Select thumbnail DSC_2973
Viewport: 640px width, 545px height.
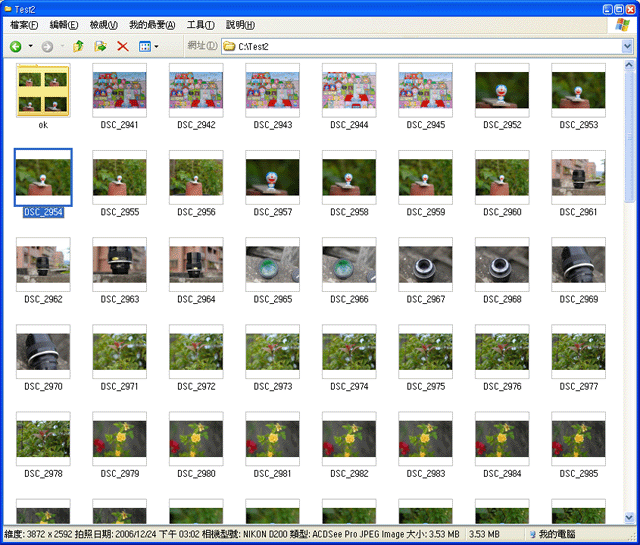pos(272,351)
